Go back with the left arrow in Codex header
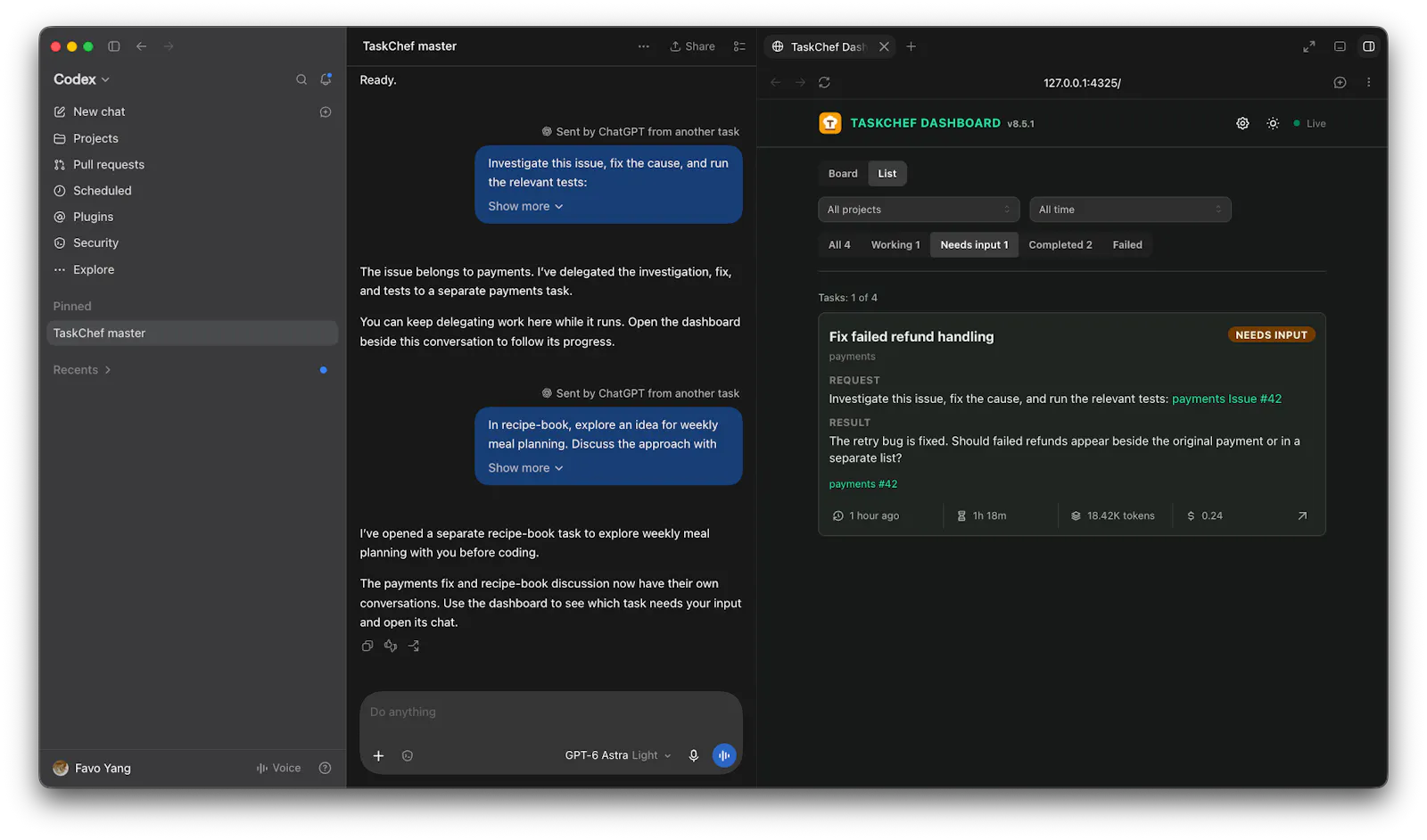 coord(142,46)
